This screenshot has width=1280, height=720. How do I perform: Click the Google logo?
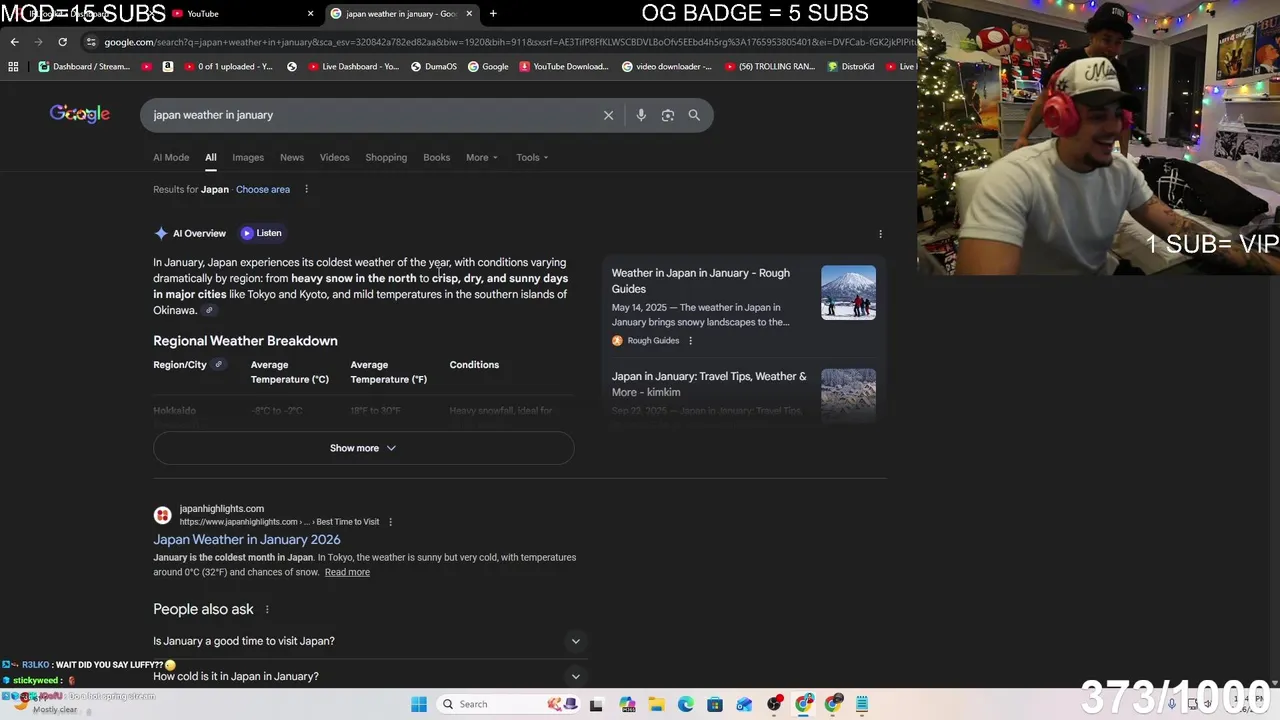pyautogui.click(x=80, y=114)
